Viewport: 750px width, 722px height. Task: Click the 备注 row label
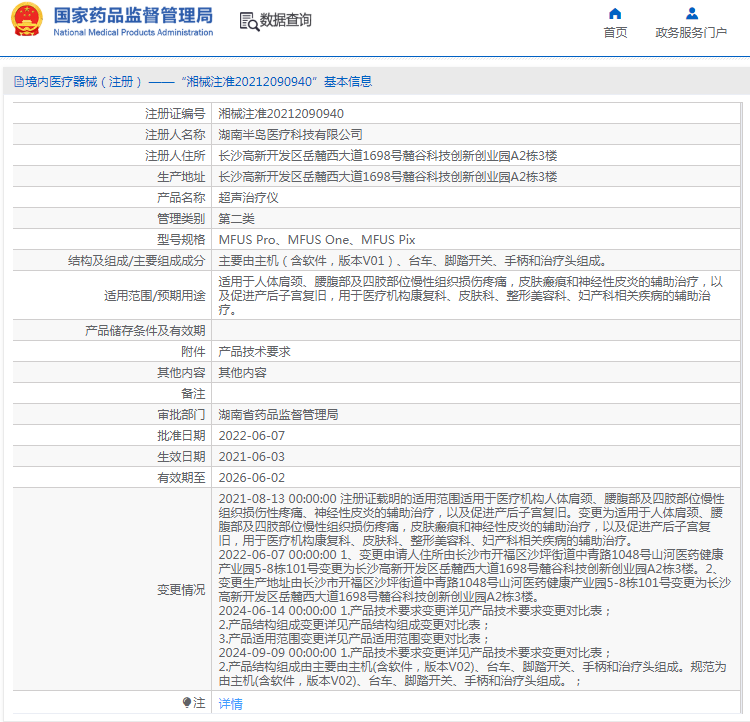[193, 394]
